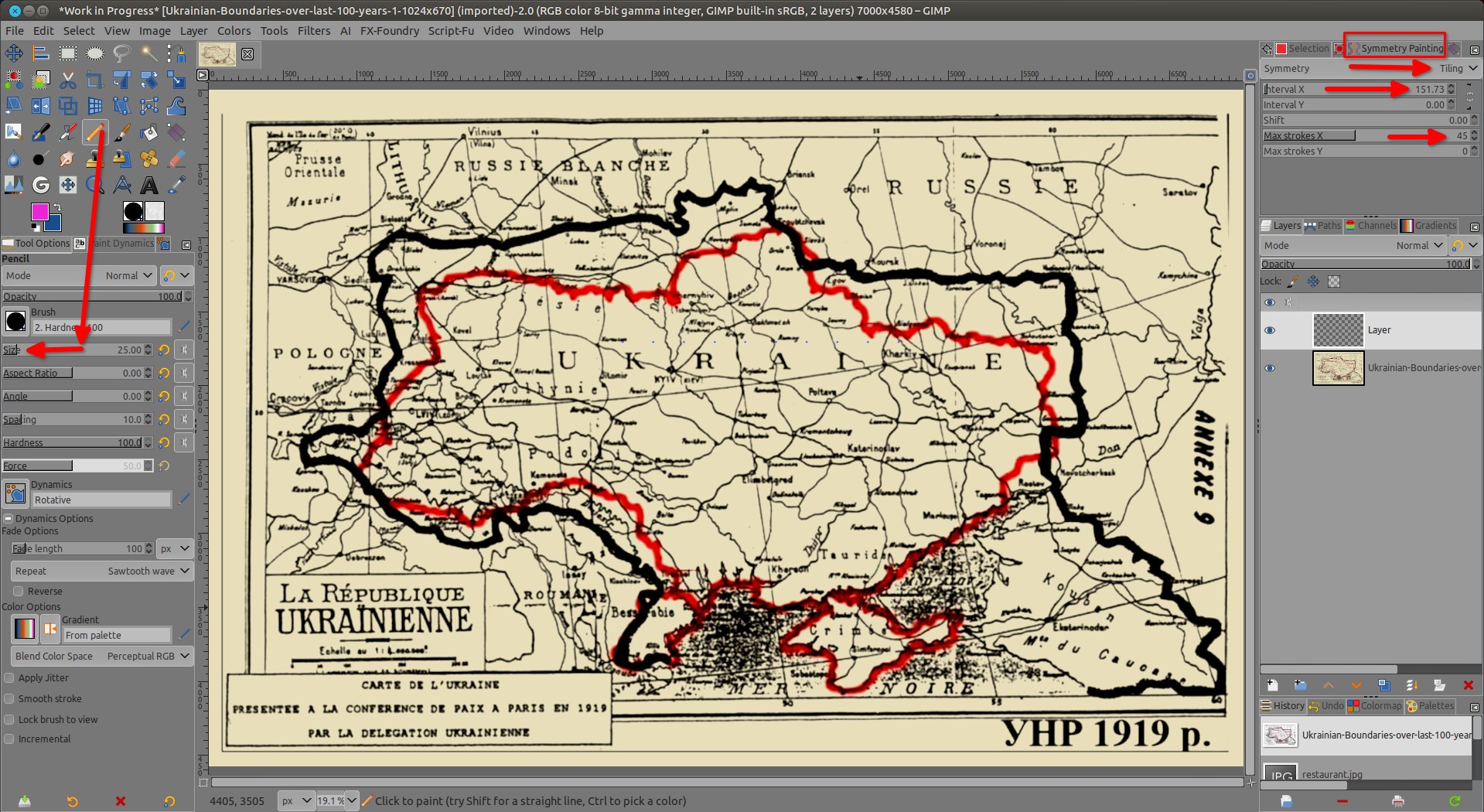
Task: Raise the selected layer one step
Action: click(1328, 685)
